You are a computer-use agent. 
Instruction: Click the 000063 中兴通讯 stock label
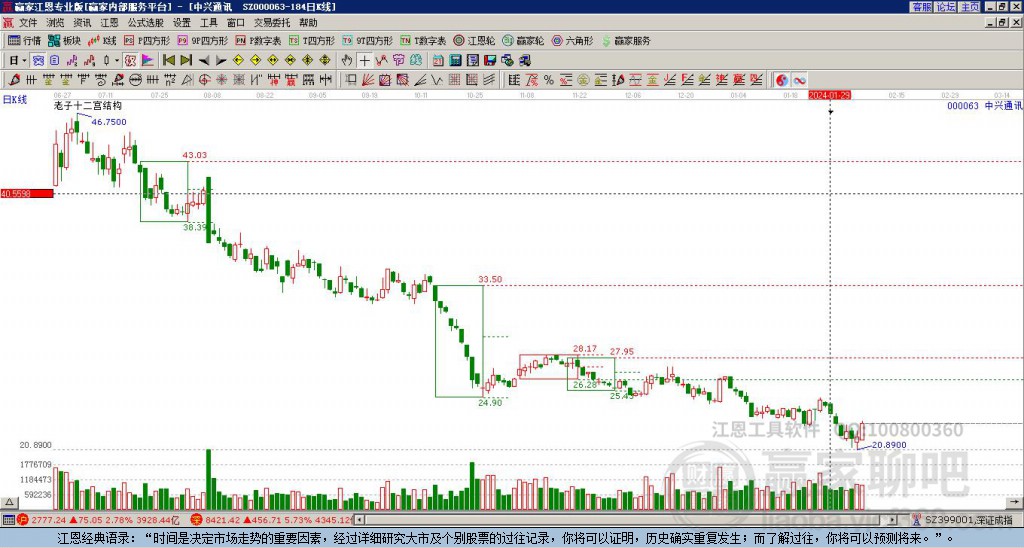click(x=984, y=106)
